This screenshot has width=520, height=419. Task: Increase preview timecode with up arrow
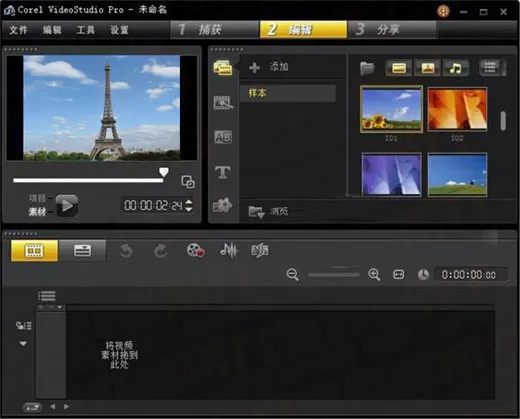(x=189, y=202)
